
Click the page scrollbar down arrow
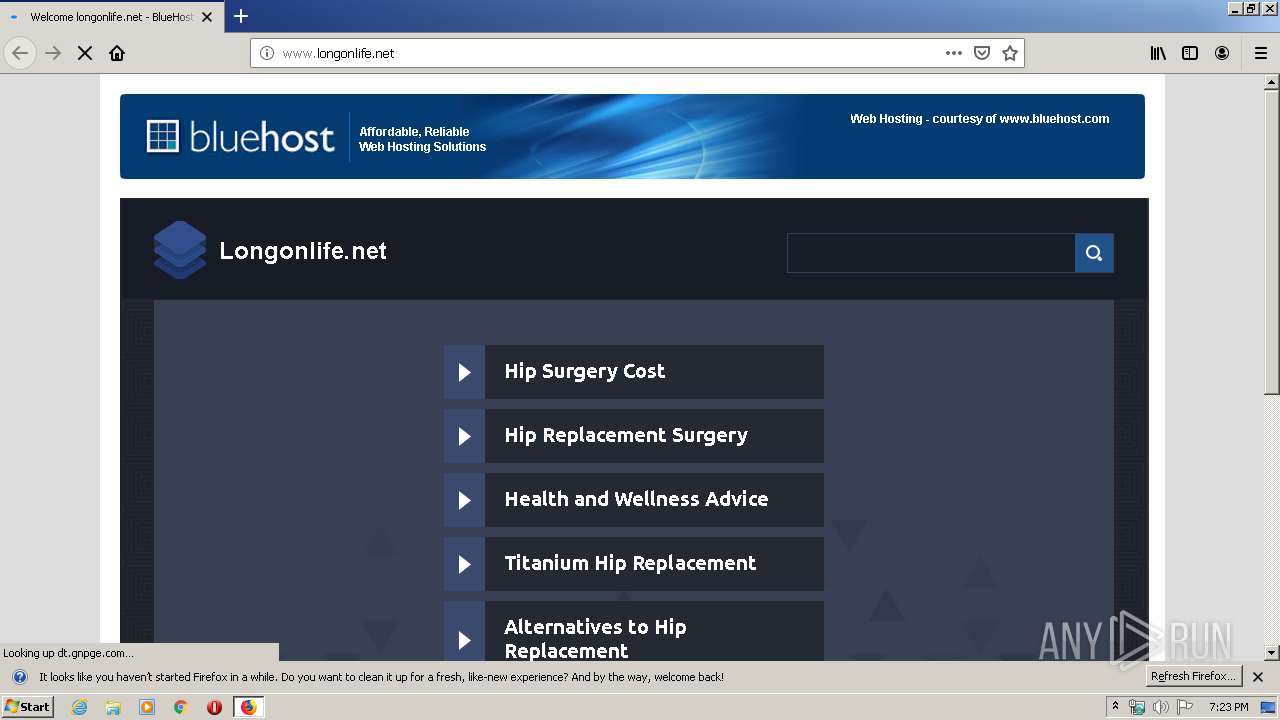coord(1272,653)
